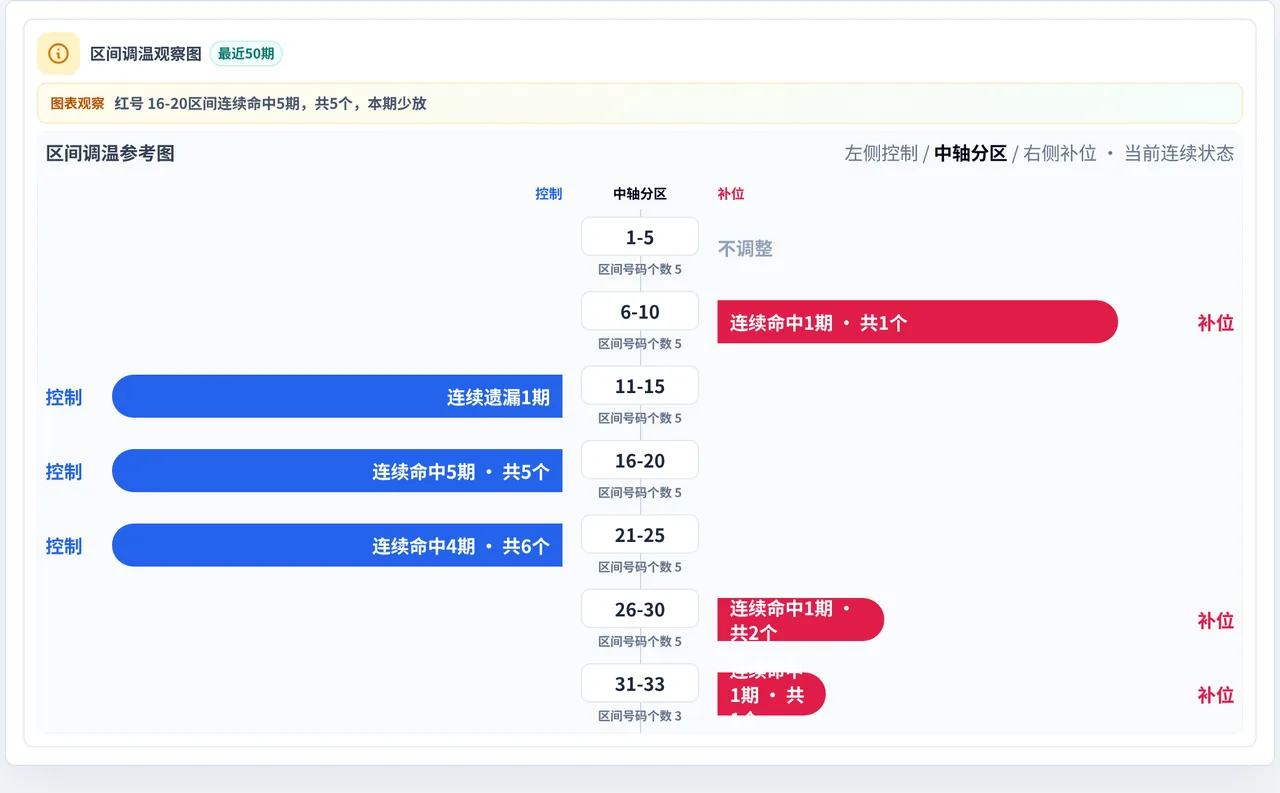Image resolution: width=1280 pixels, height=793 pixels.
Task: Click the 不调整 label next to 1-5
Action: (745, 248)
